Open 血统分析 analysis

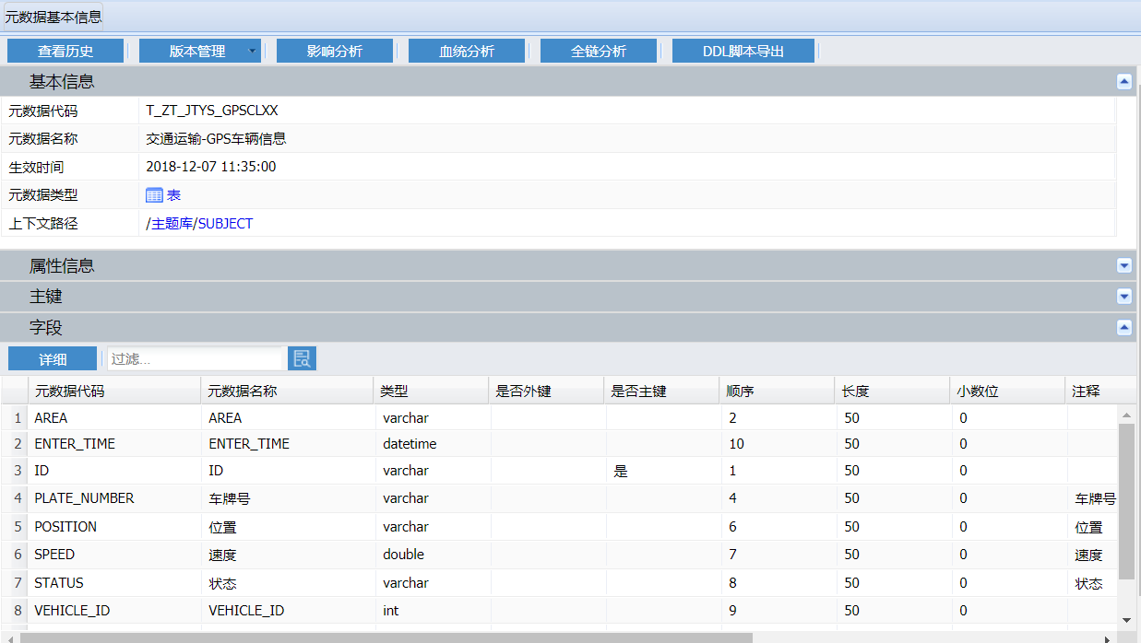click(x=467, y=51)
